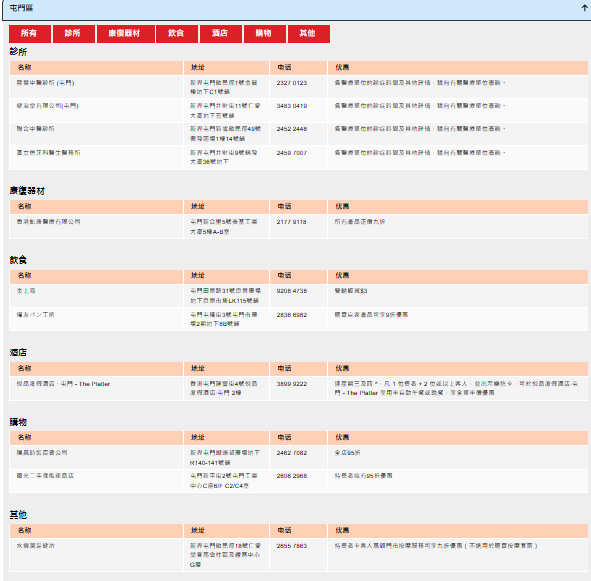Click the clinic name ending with (屯門) in first row
Screen dimensions: 591x581
(45, 83)
